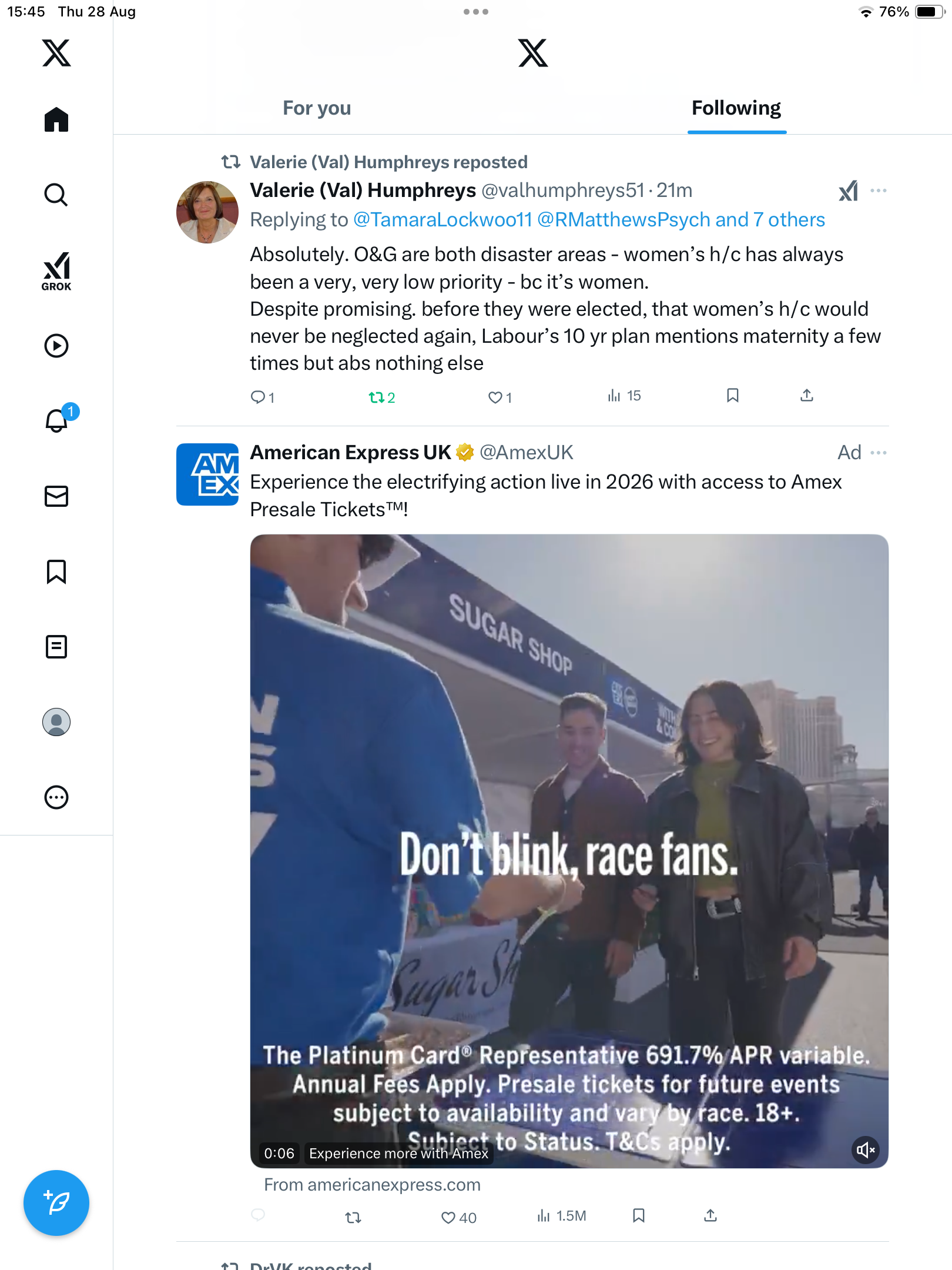Open Grok from the sidebar

click(x=56, y=270)
